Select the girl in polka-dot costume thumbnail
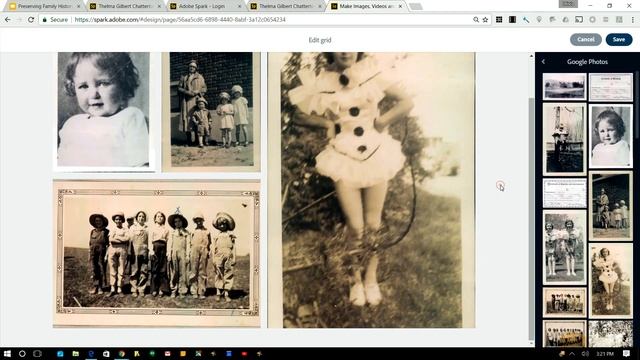Image resolution: width=640 pixels, height=360 pixels. coord(611,280)
